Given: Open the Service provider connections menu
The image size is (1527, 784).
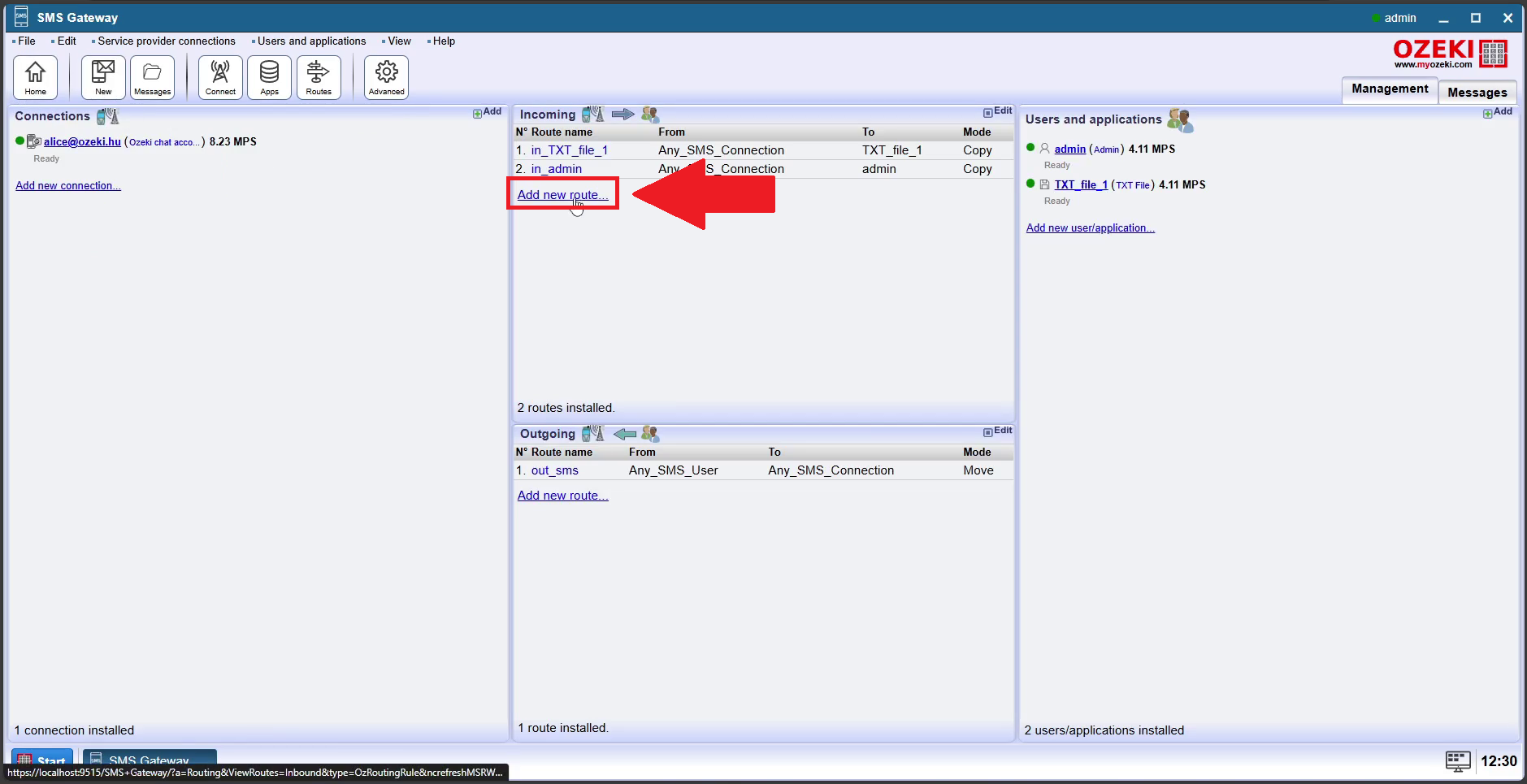Looking at the screenshot, I should pos(166,41).
